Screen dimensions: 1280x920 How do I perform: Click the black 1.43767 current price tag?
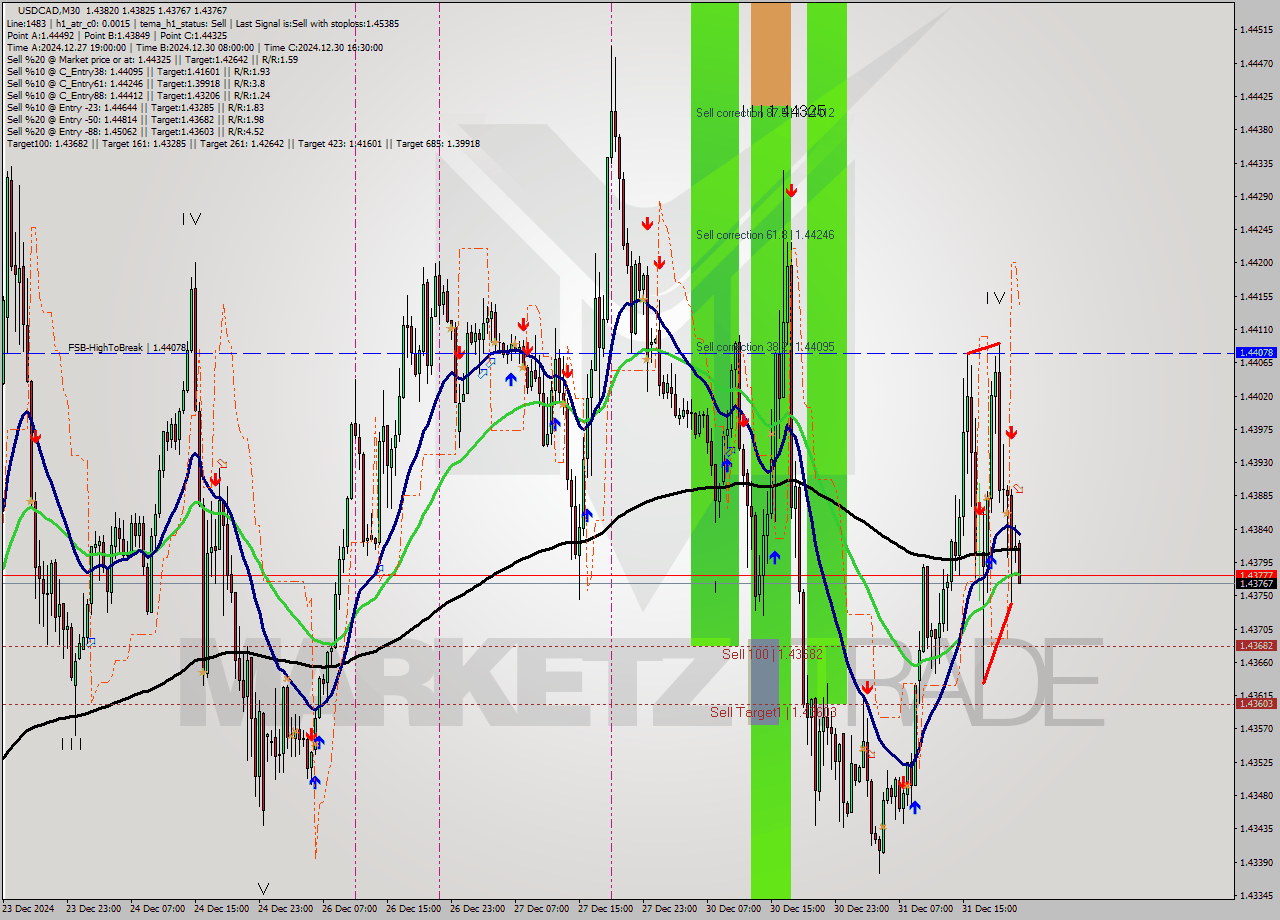[x=1256, y=584]
